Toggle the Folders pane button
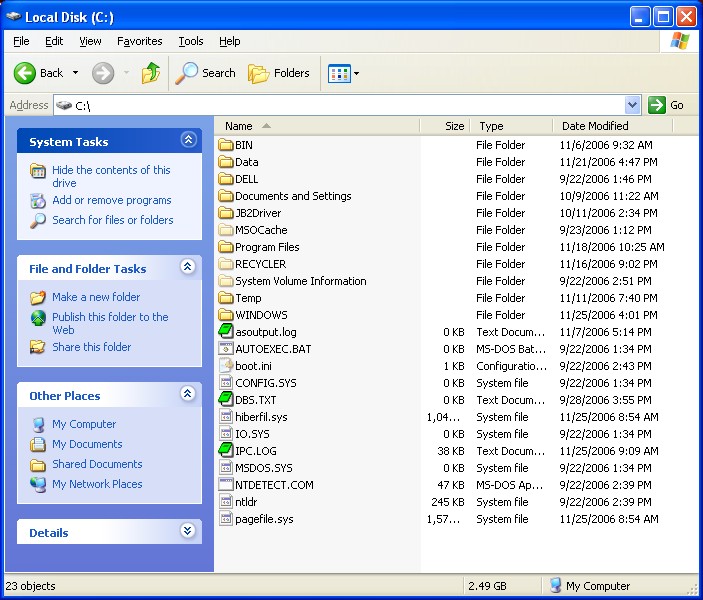The height and width of the screenshot is (600, 703). click(278, 73)
